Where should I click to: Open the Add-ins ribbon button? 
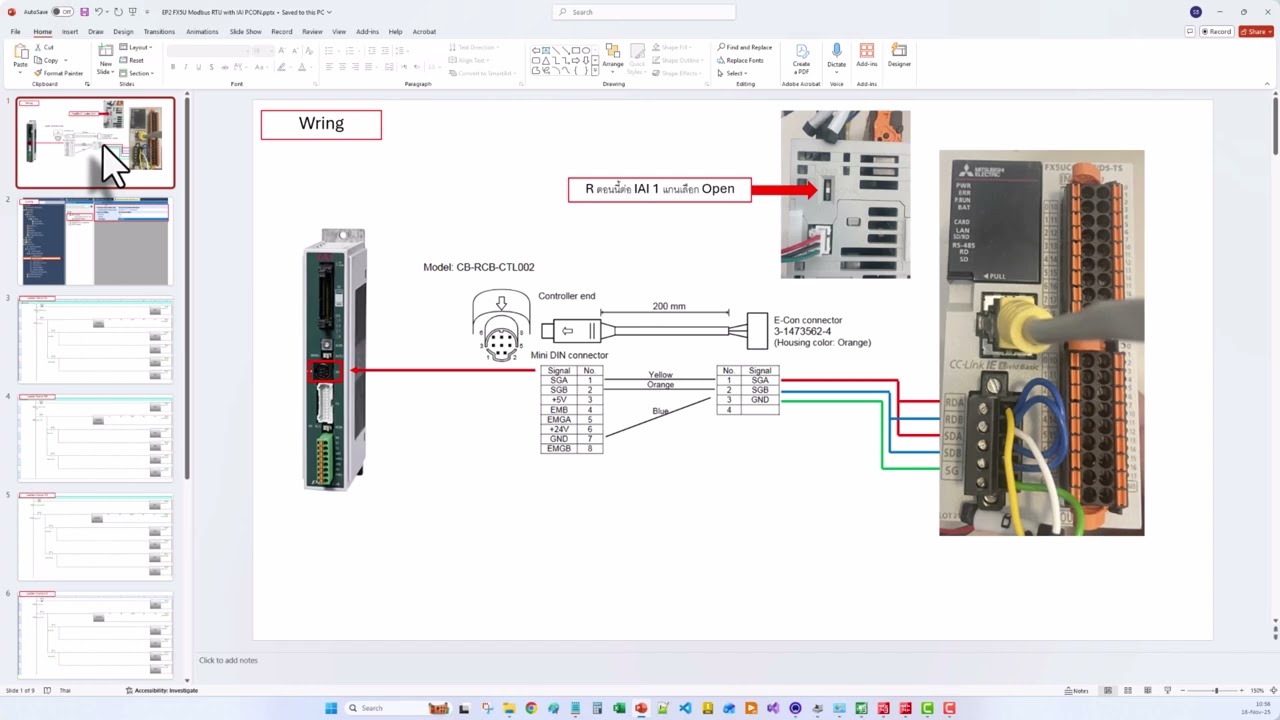tap(867, 56)
